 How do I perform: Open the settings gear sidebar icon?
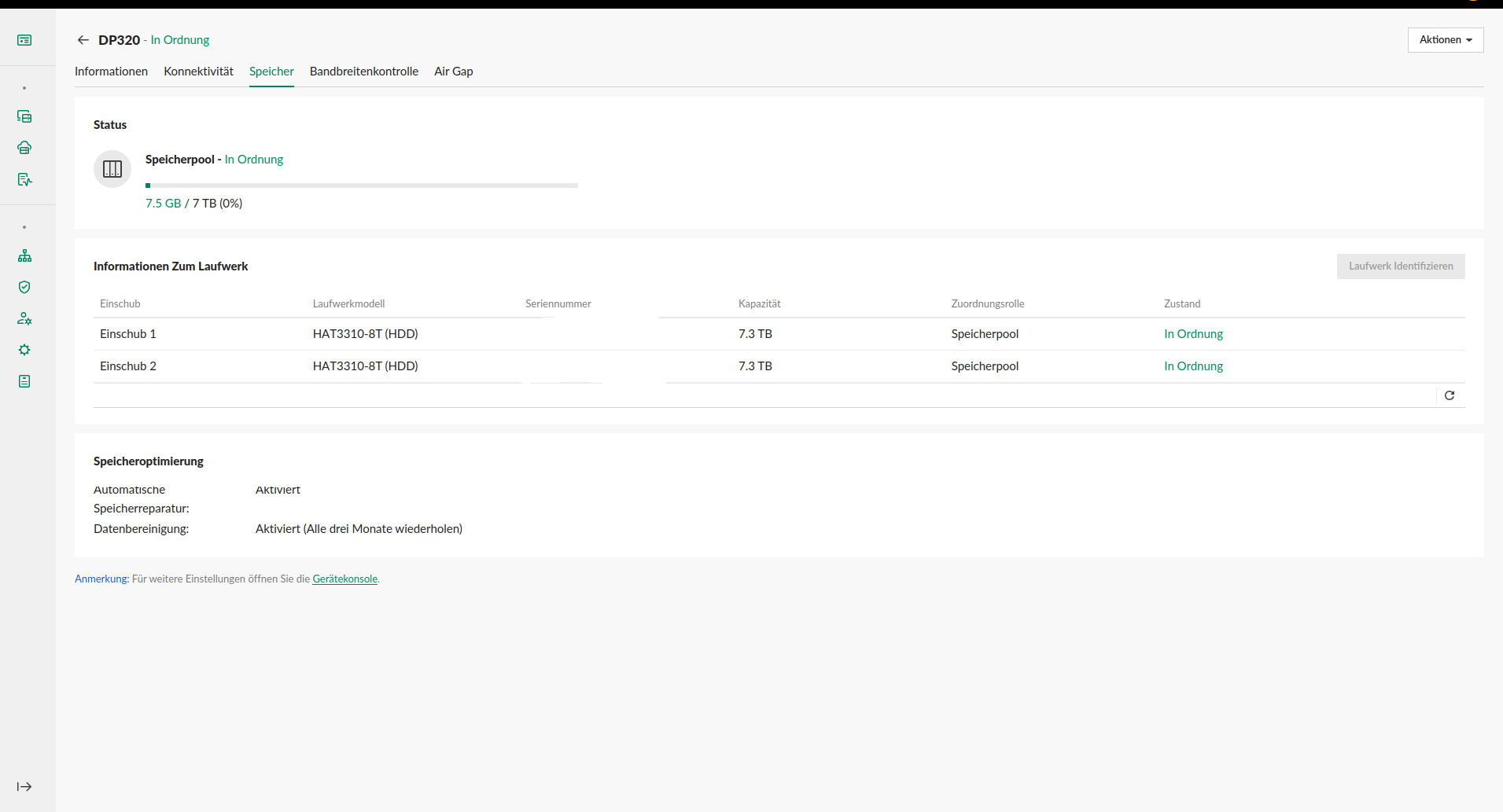click(24, 350)
